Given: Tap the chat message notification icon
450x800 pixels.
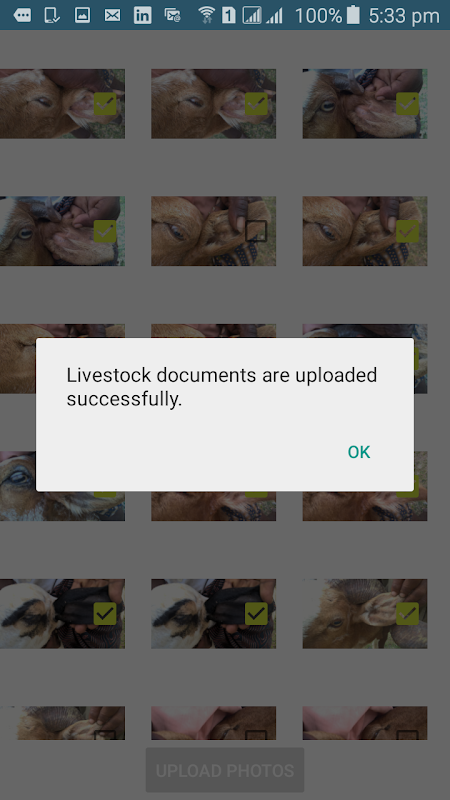Looking at the screenshot, I should [22, 15].
